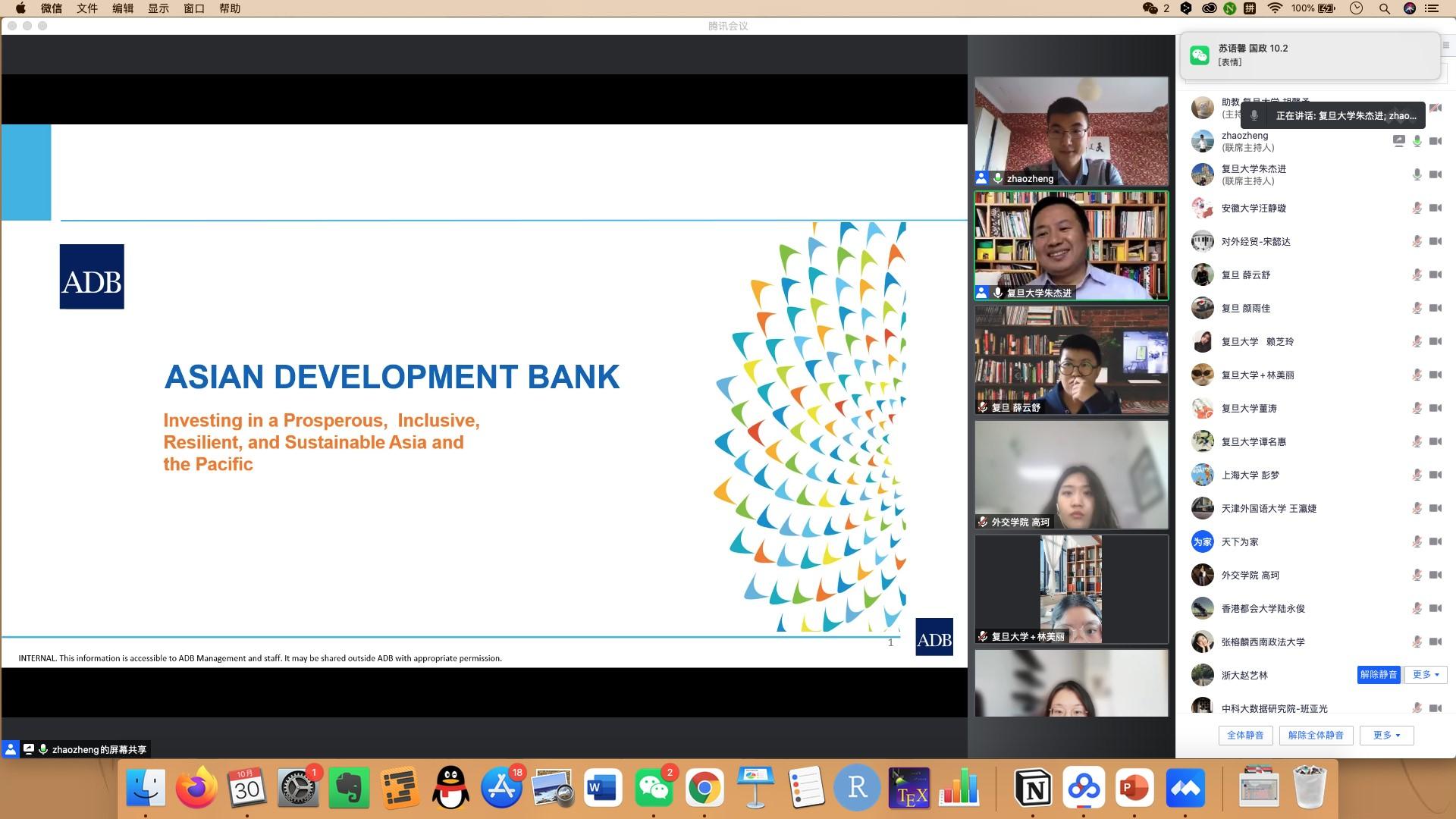Open the App Store dock icon
Viewport: 1456px width, 819px height.
coord(501,788)
